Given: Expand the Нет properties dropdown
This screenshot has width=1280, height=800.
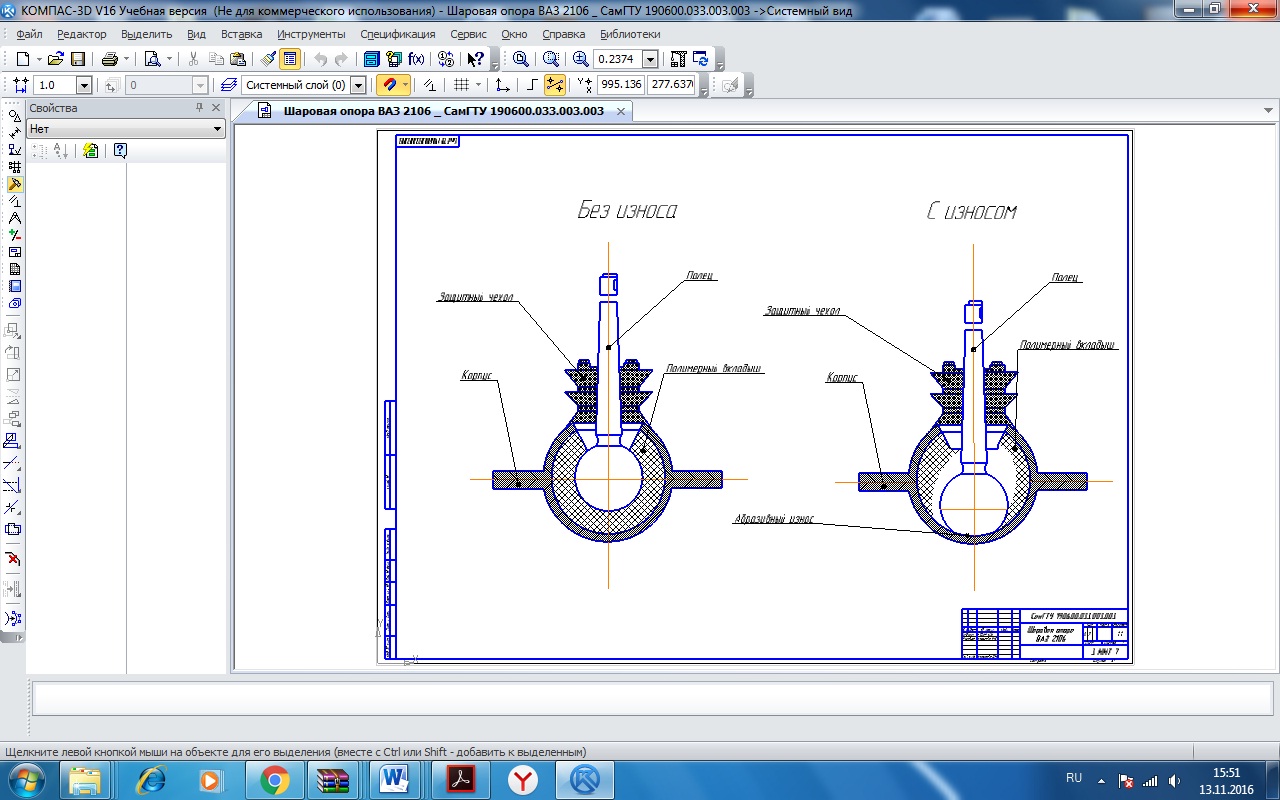Looking at the screenshot, I should coord(218,129).
